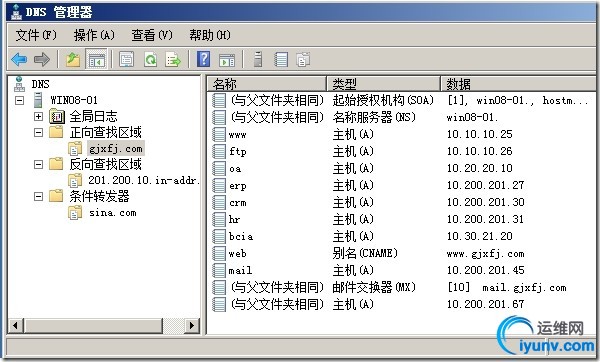Image resolution: width=600 pixels, height=362 pixels.
Task: Click the gjxfj.com zone icon
Action: point(75,148)
